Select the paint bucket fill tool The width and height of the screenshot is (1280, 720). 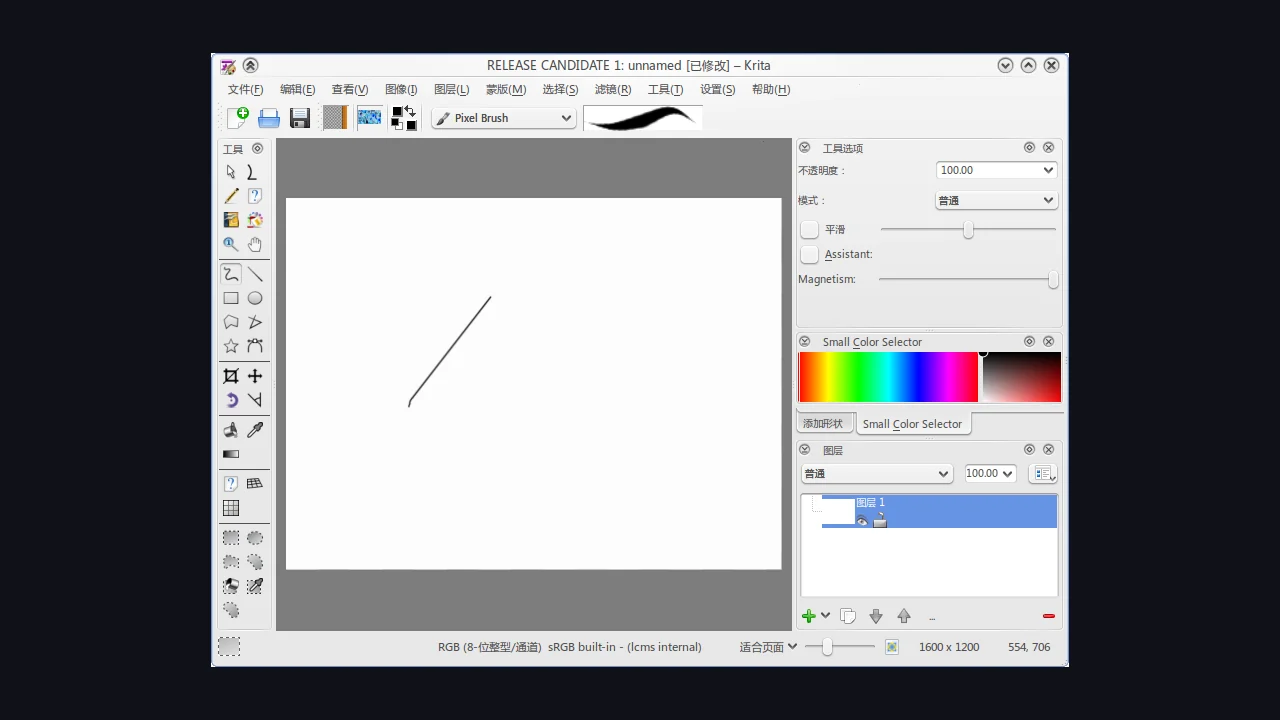click(x=231, y=430)
